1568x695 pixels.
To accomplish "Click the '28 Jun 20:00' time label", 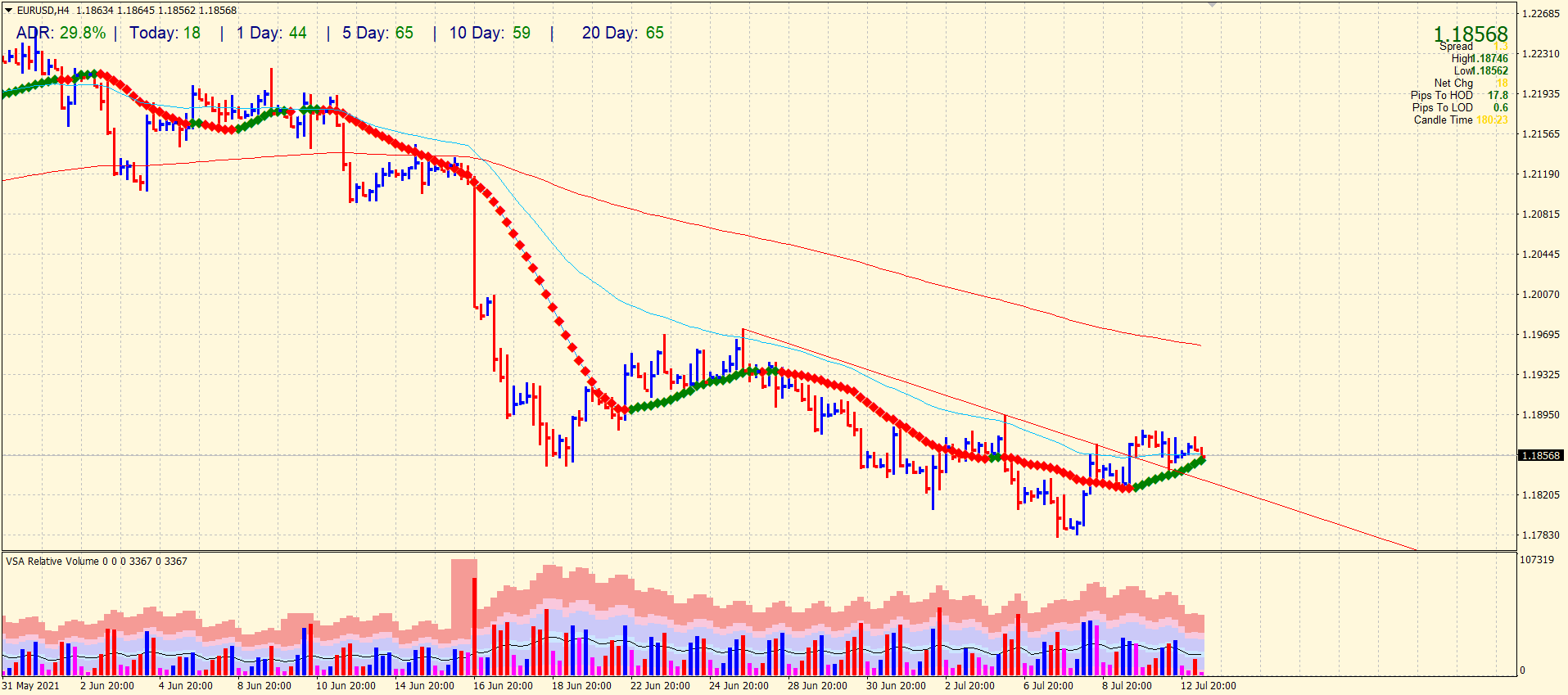I will point(817,686).
